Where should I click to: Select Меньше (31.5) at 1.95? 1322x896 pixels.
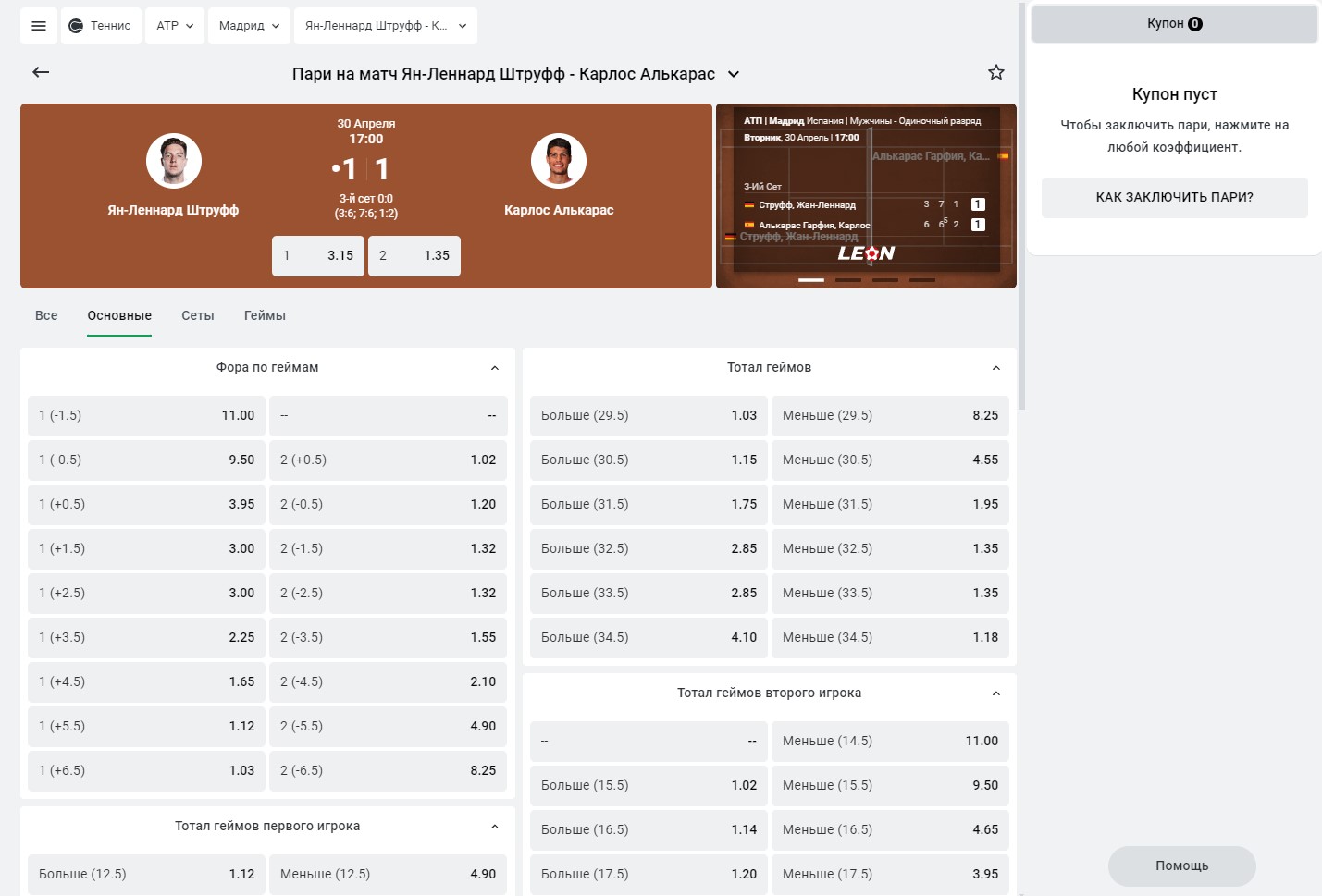point(890,505)
